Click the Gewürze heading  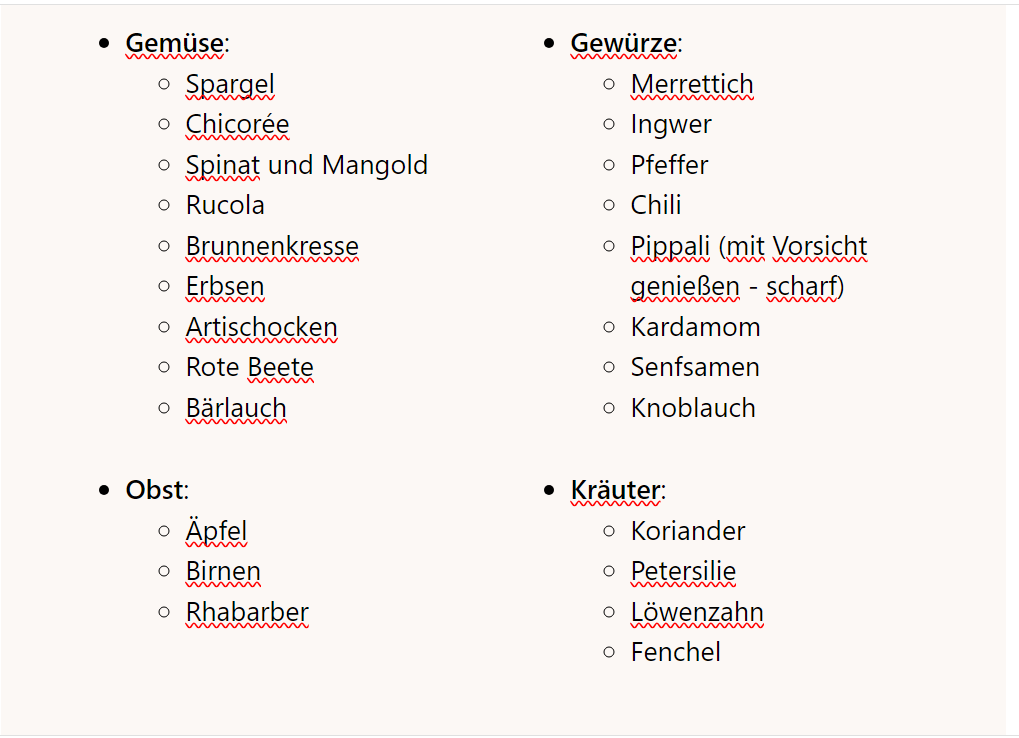click(624, 44)
